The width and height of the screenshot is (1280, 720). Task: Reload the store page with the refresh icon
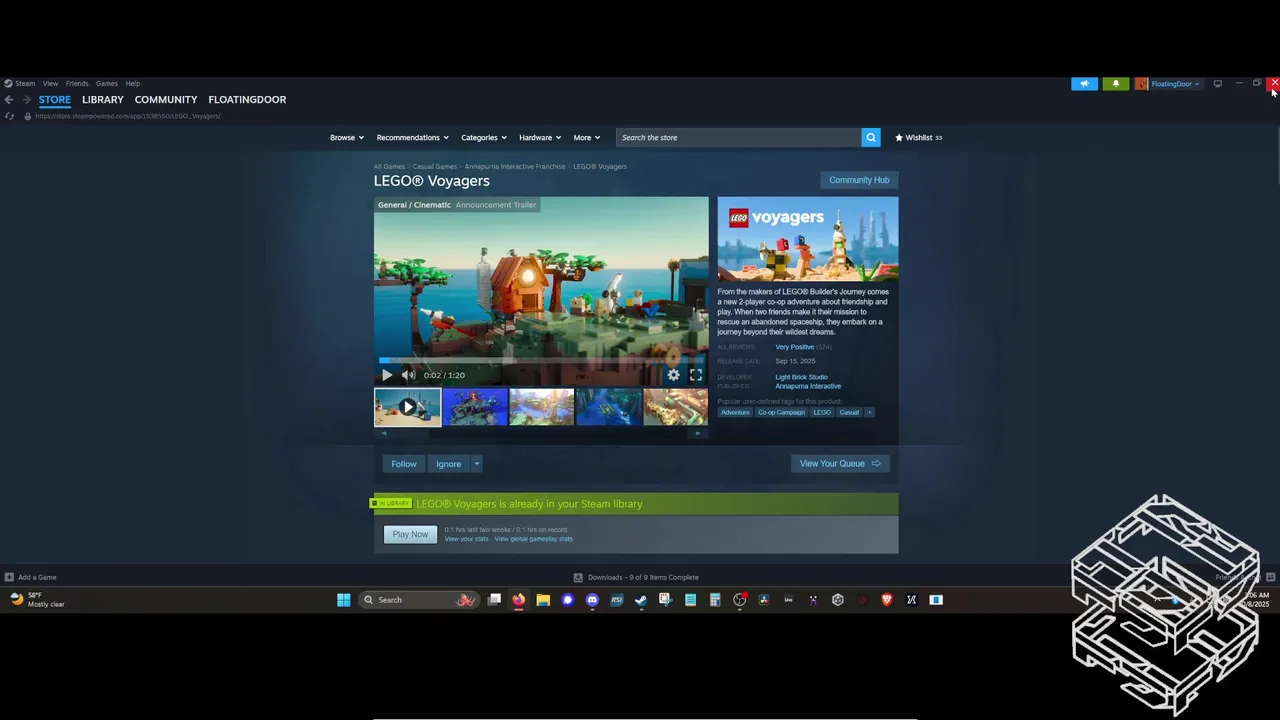pos(10,116)
